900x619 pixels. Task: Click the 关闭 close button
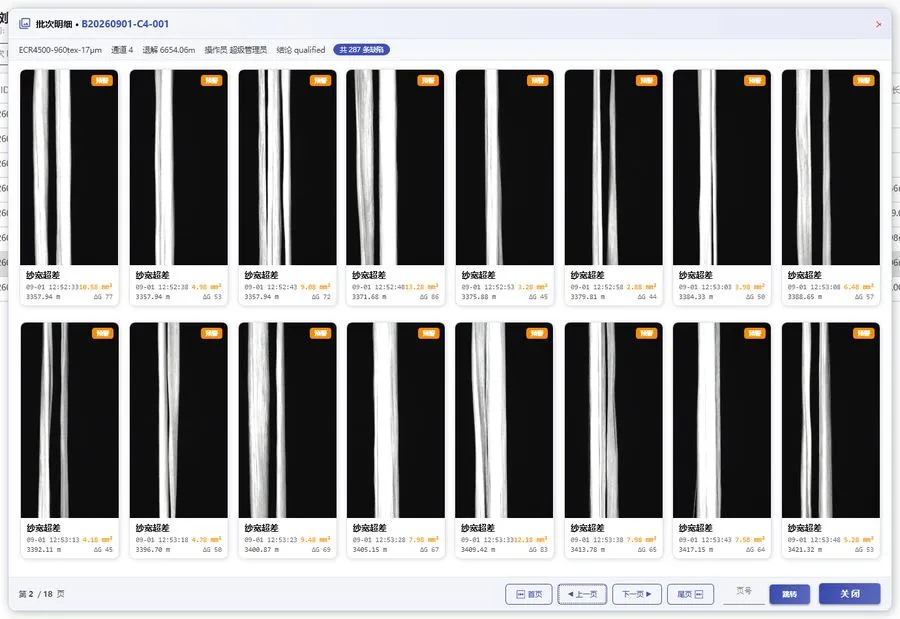(849, 594)
